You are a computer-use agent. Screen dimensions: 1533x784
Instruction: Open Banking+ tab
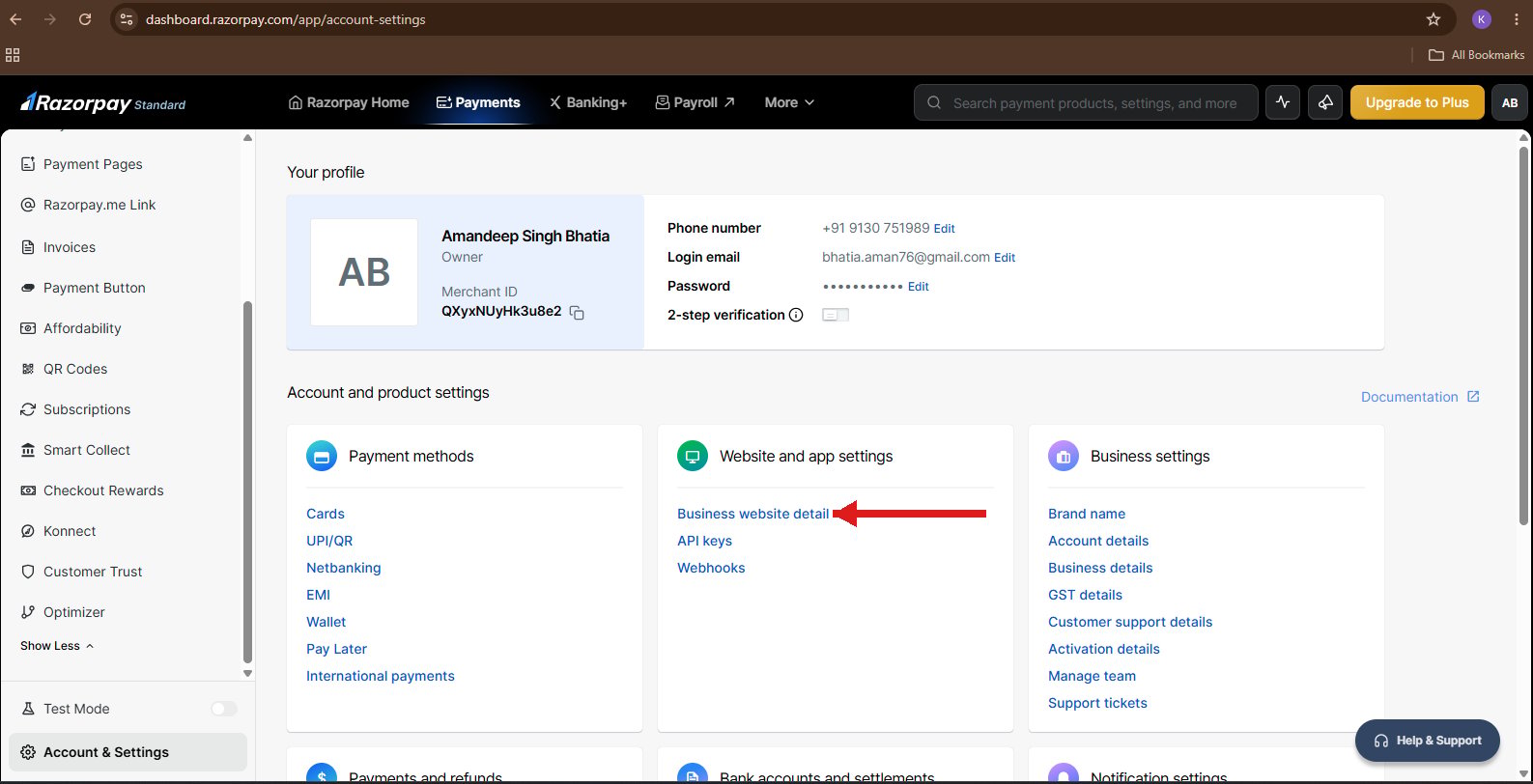pos(588,102)
